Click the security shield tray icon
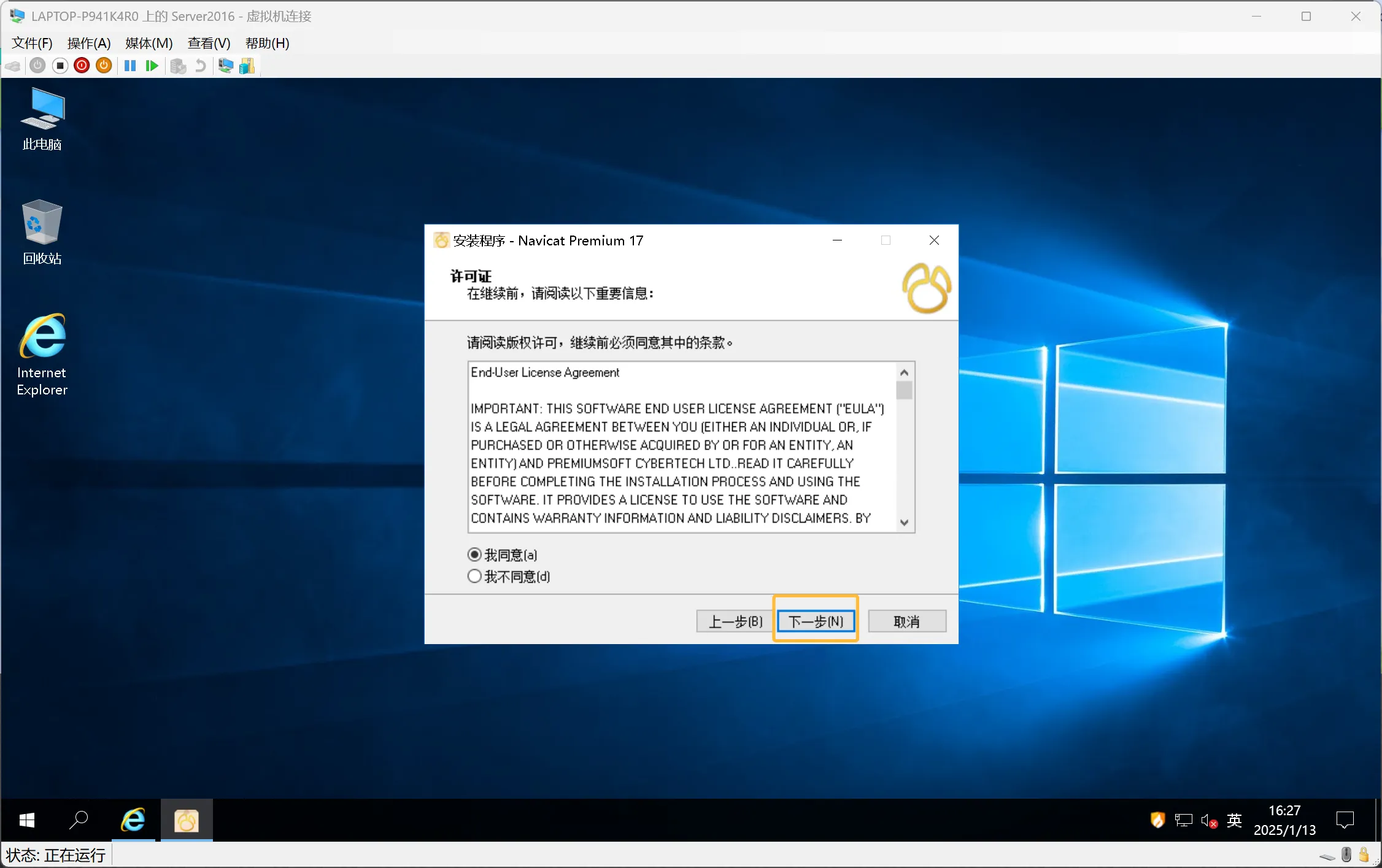 pyautogui.click(x=1157, y=820)
